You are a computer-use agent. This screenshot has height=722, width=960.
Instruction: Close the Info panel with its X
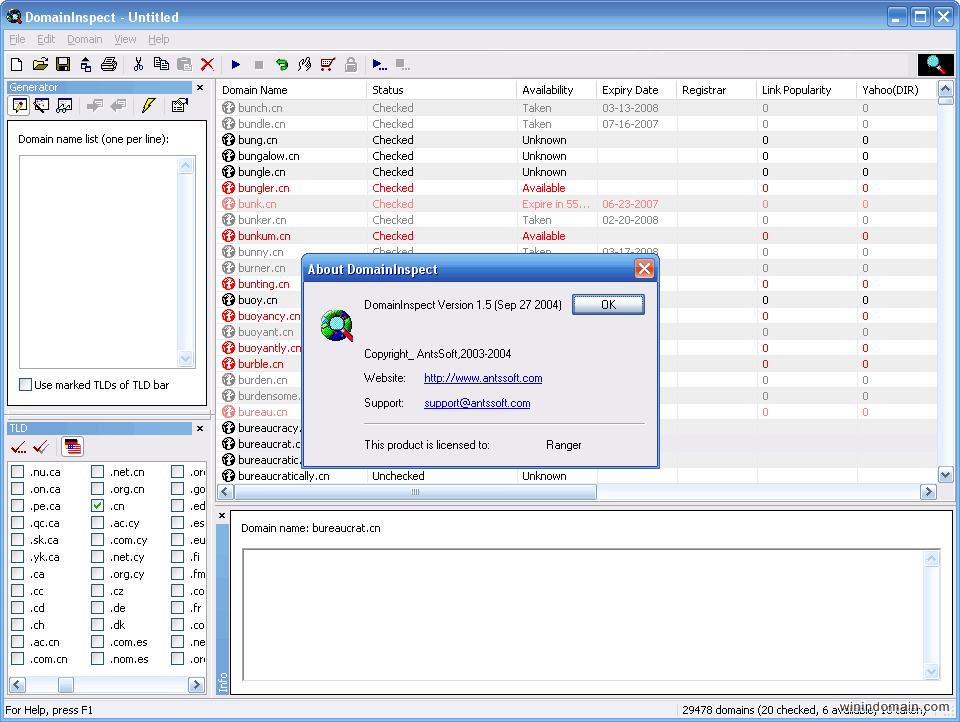click(x=222, y=516)
